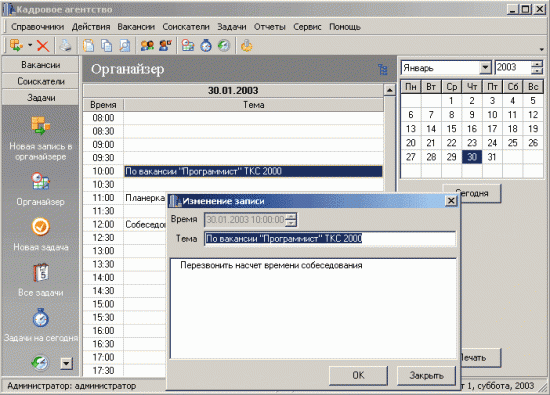Image resolution: width=550 pixels, height=395 pixels.
Task: Click the first document page toolbar icon
Action: pos(88,46)
